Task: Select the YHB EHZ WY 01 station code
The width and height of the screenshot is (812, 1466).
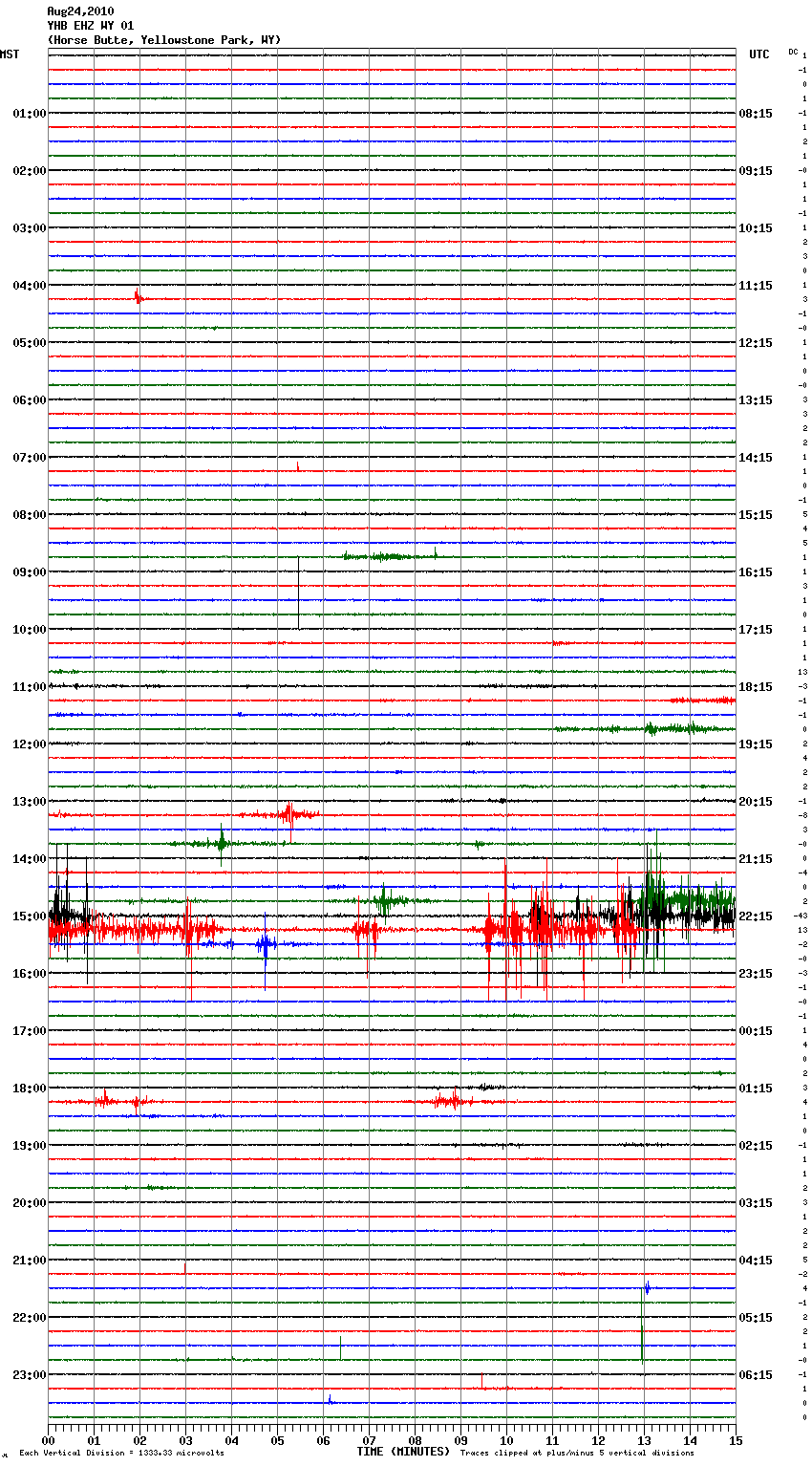Action: click(91, 26)
